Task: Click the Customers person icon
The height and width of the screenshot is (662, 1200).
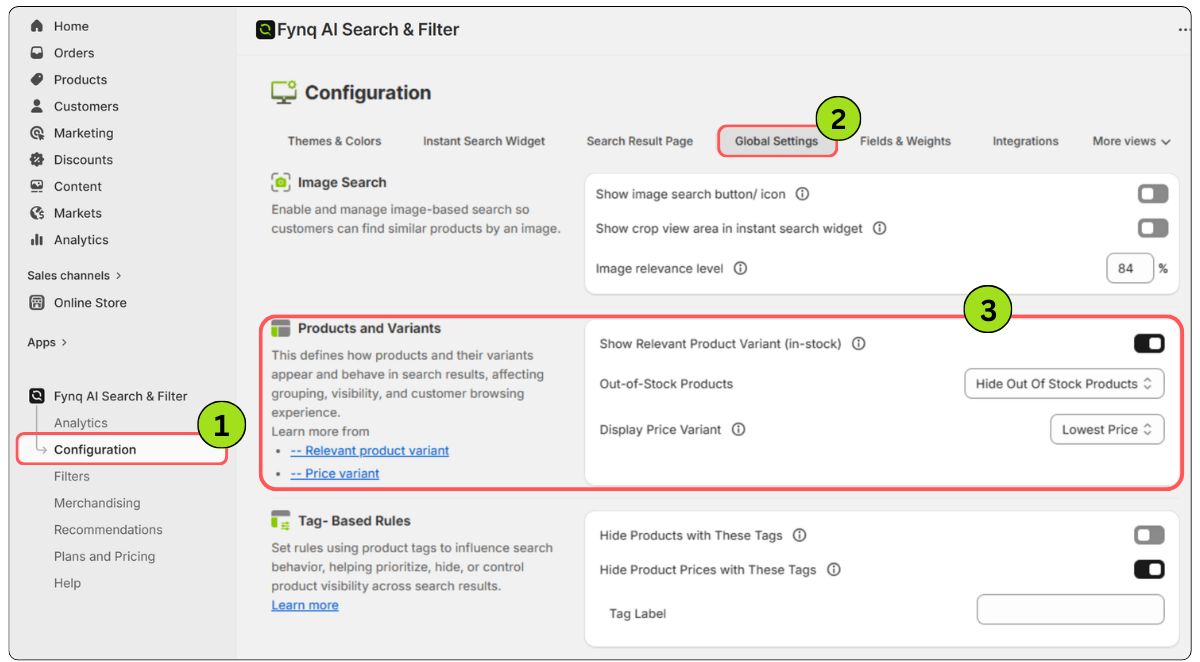Action: click(37, 106)
